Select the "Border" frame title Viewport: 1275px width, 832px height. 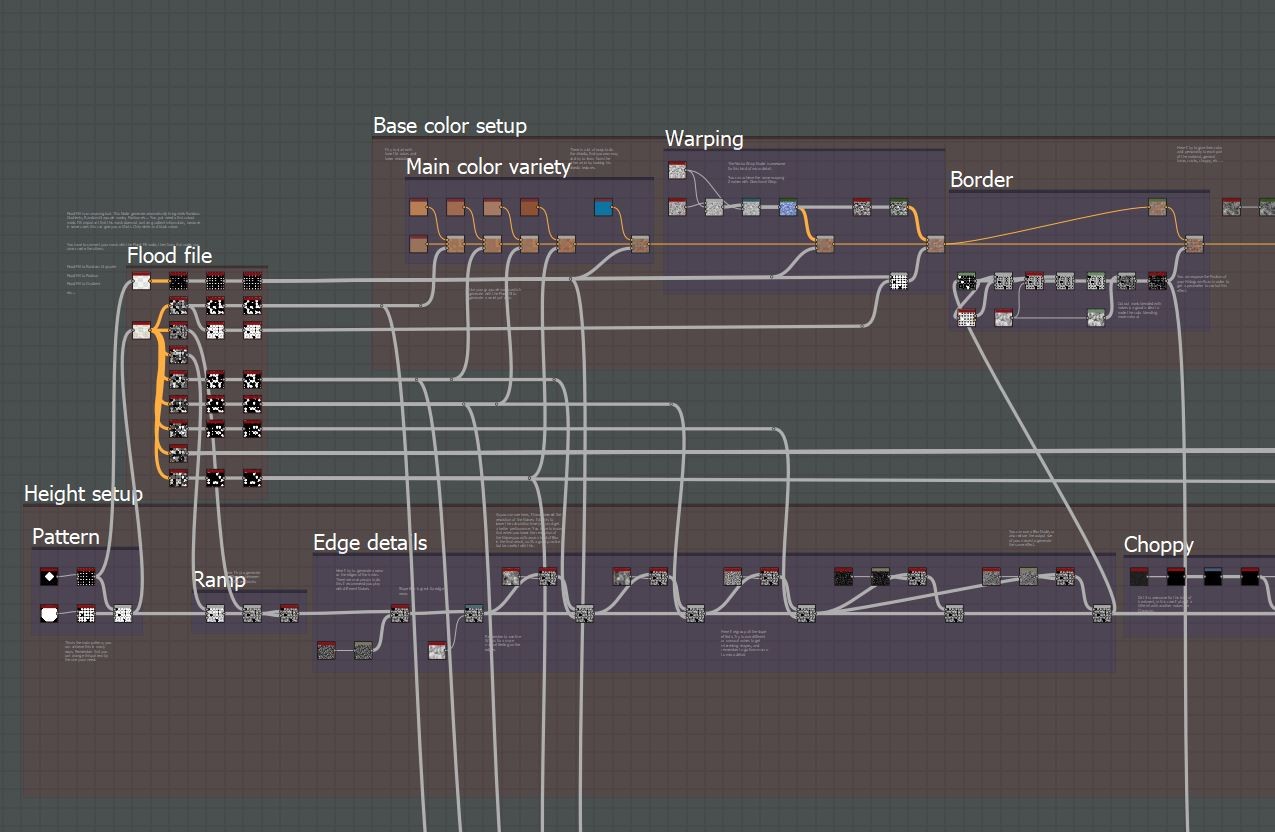click(981, 179)
